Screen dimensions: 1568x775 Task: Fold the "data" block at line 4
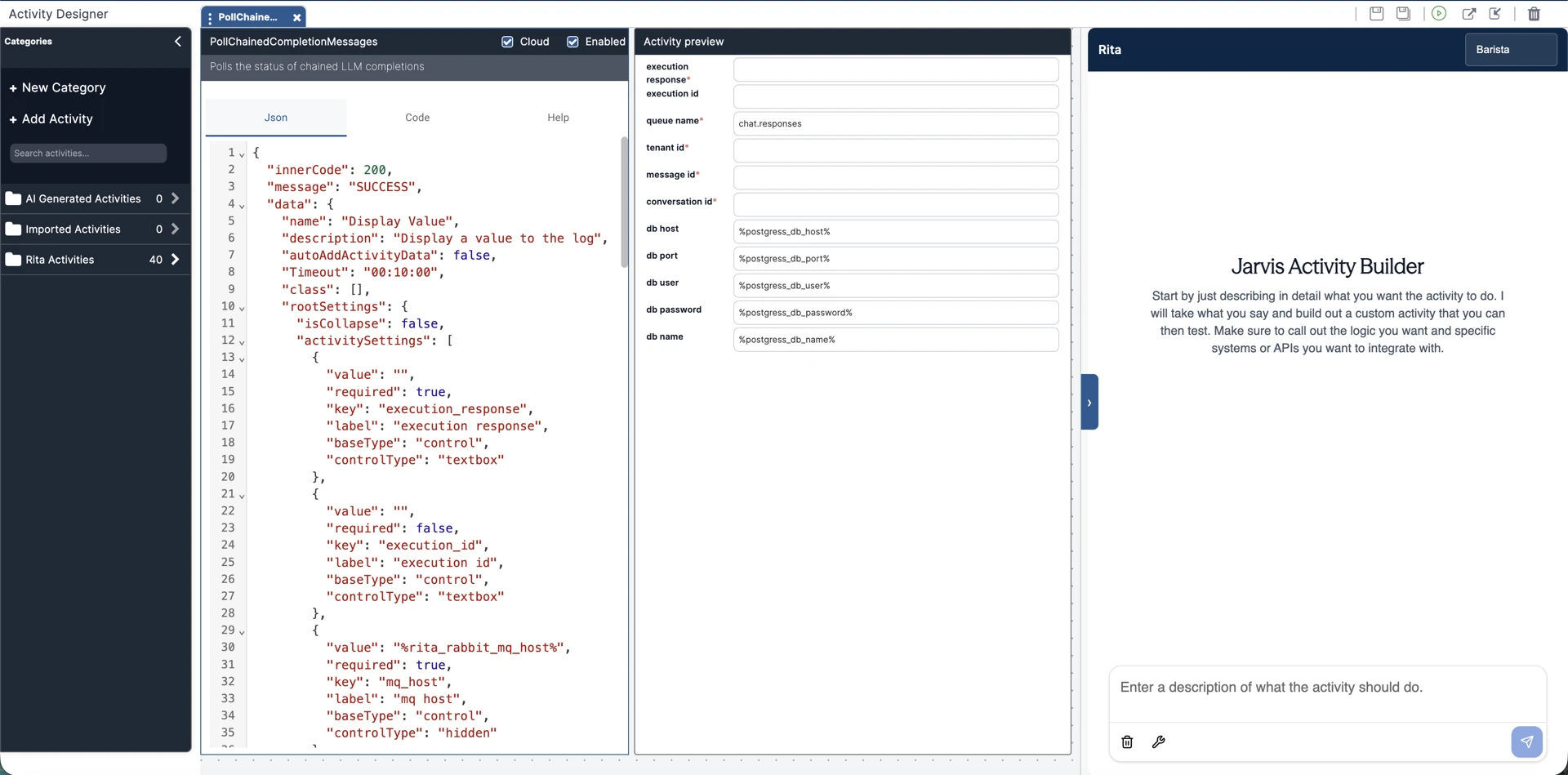pyautogui.click(x=242, y=206)
